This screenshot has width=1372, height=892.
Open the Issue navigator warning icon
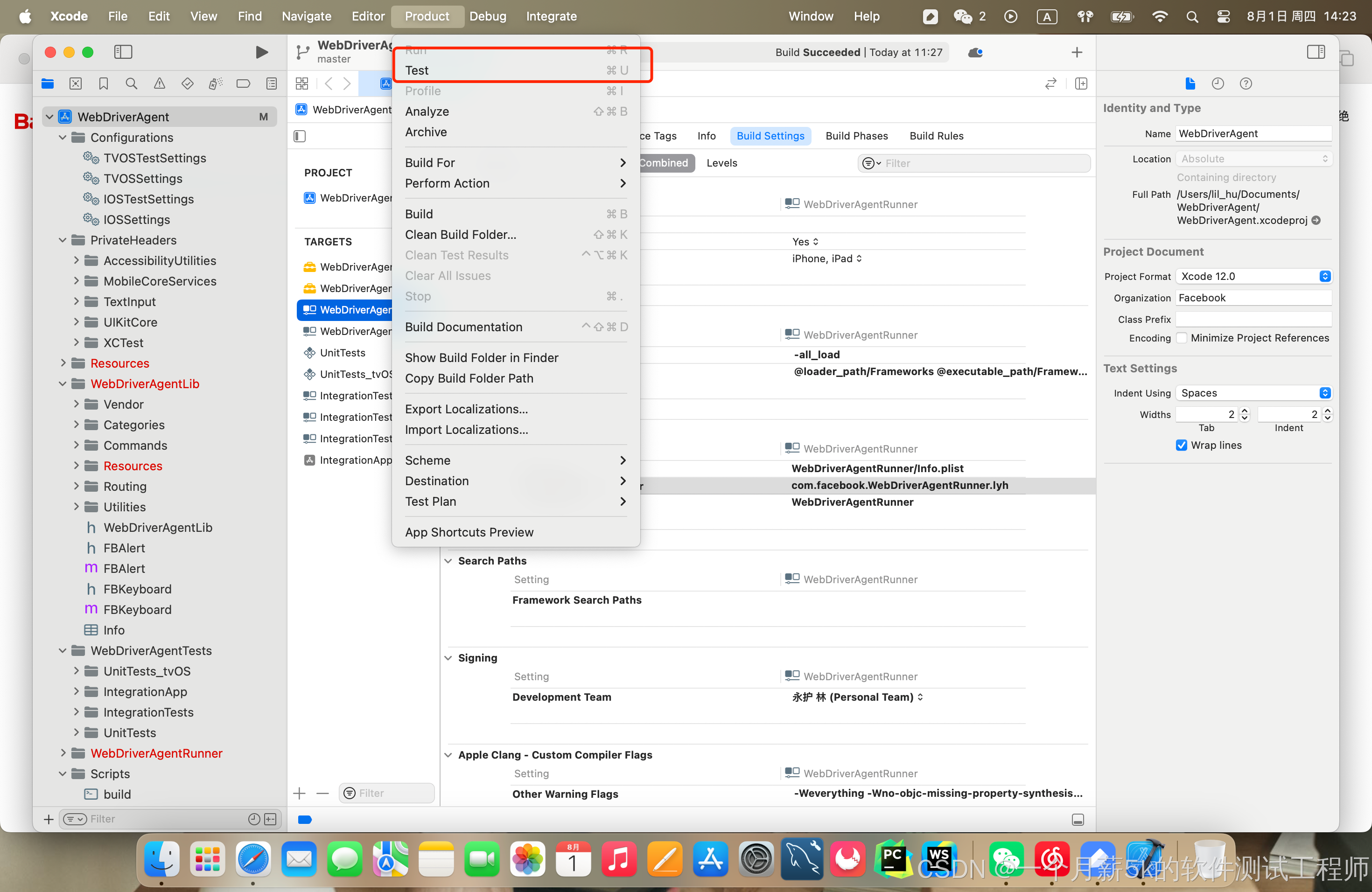(160, 84)
